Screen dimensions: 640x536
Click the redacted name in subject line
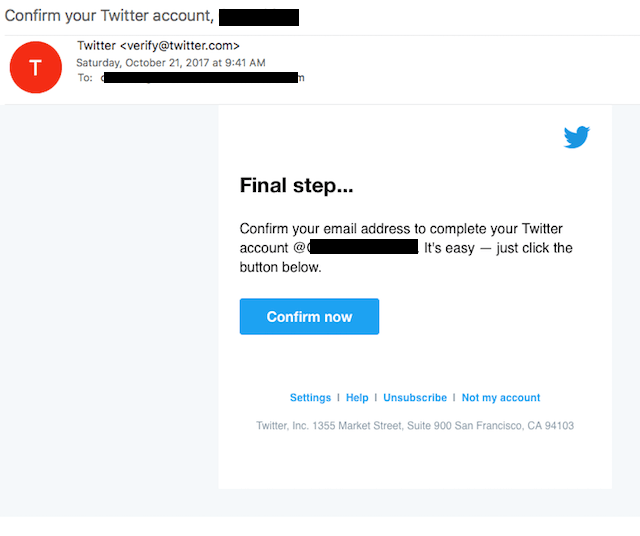pyautogui.click(x=259, y=18)
